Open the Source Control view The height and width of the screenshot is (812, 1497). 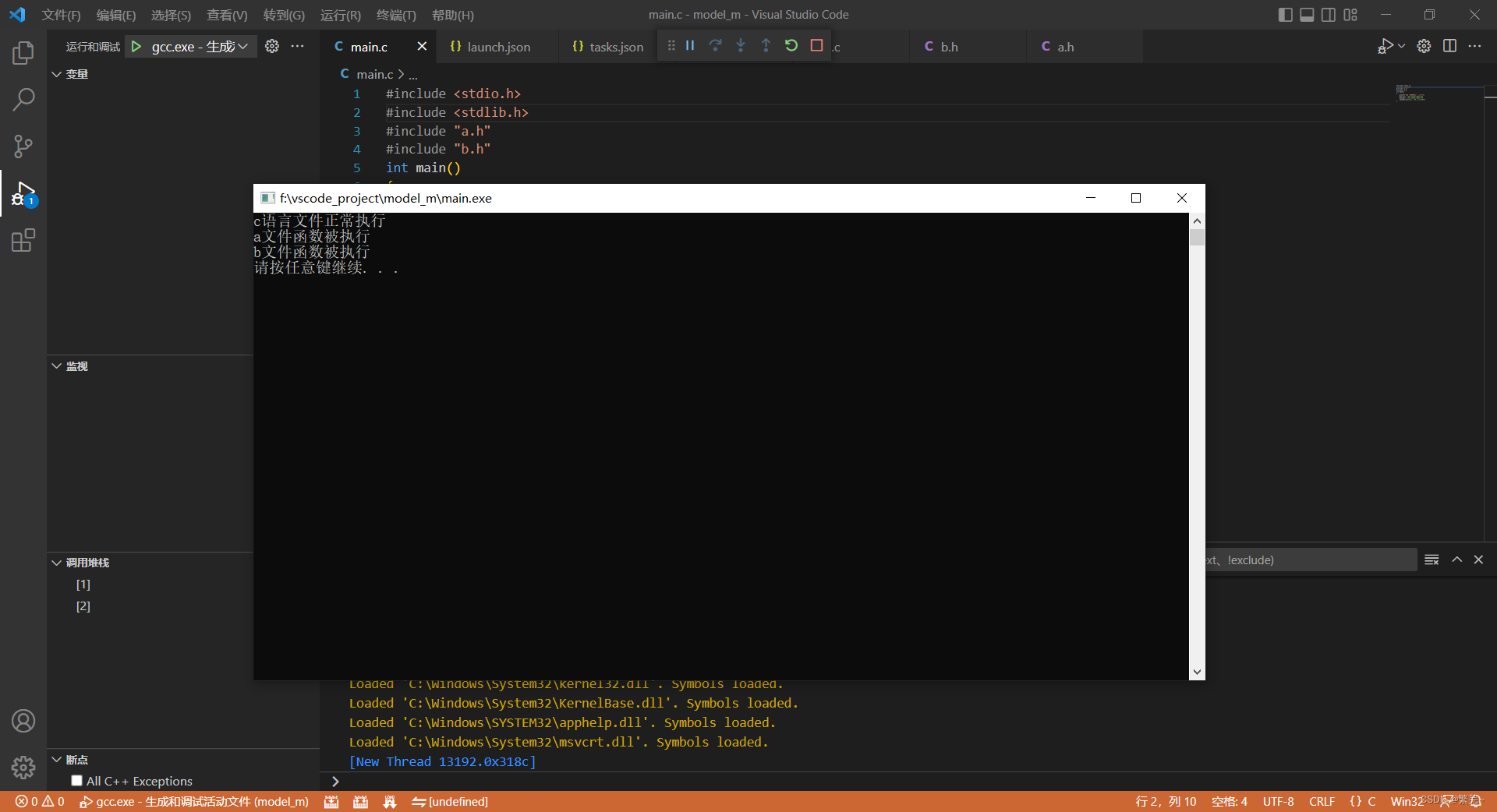[x=23, y=147]
